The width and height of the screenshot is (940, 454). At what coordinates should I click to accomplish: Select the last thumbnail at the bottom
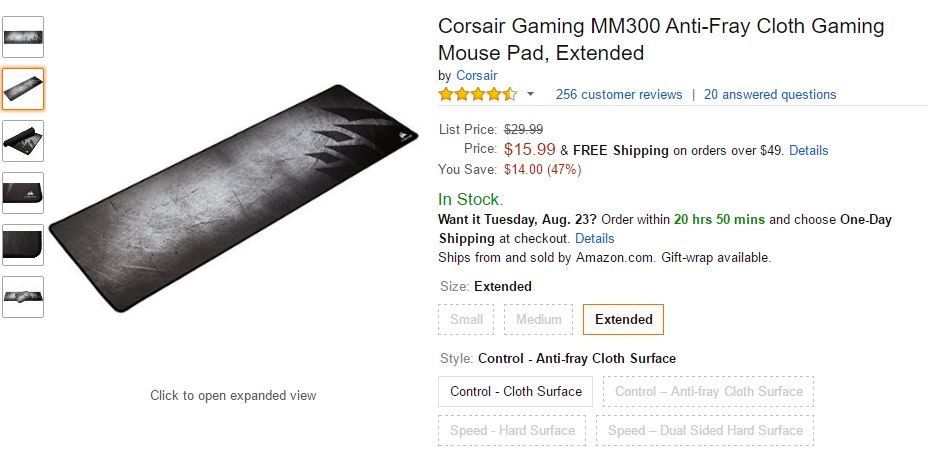tap(23, 297)
